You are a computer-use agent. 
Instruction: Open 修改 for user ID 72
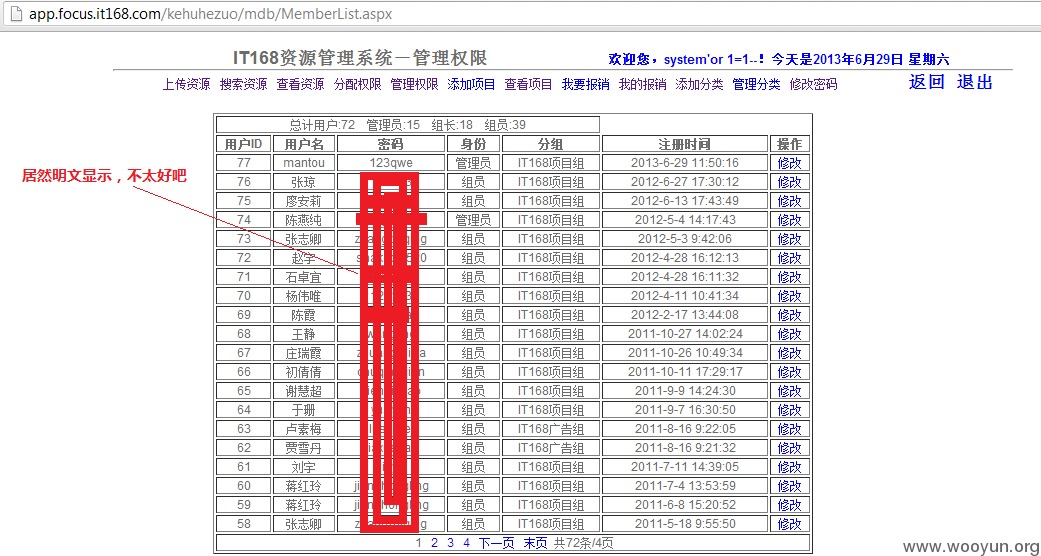tap(790, 258)
